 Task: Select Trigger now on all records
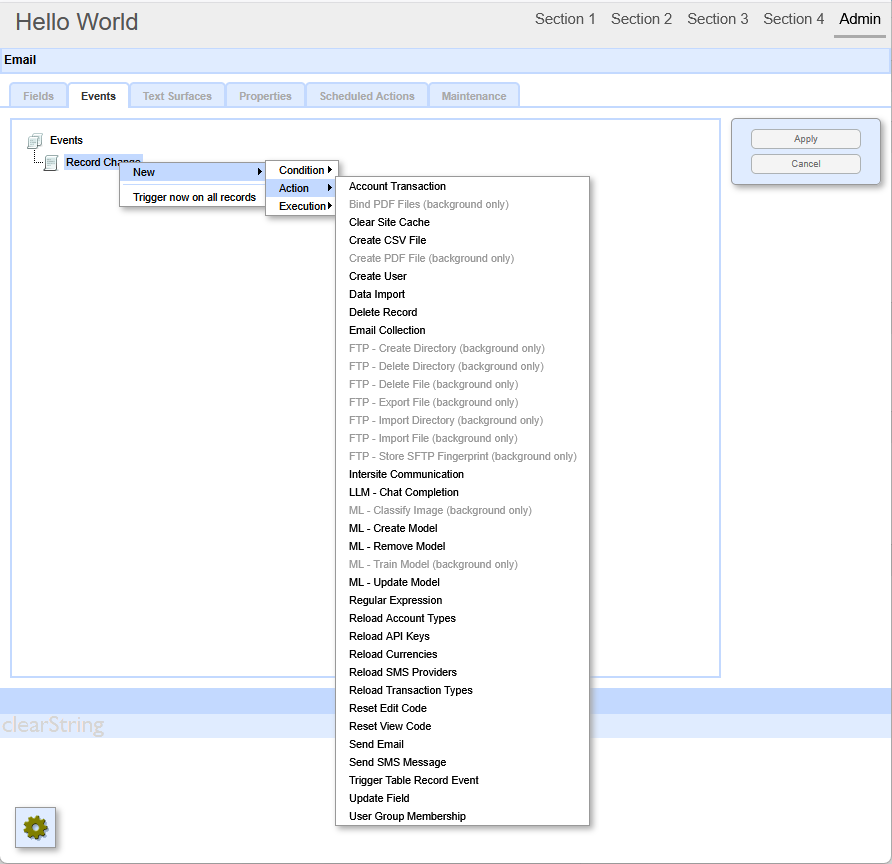[x=194, y=197]
